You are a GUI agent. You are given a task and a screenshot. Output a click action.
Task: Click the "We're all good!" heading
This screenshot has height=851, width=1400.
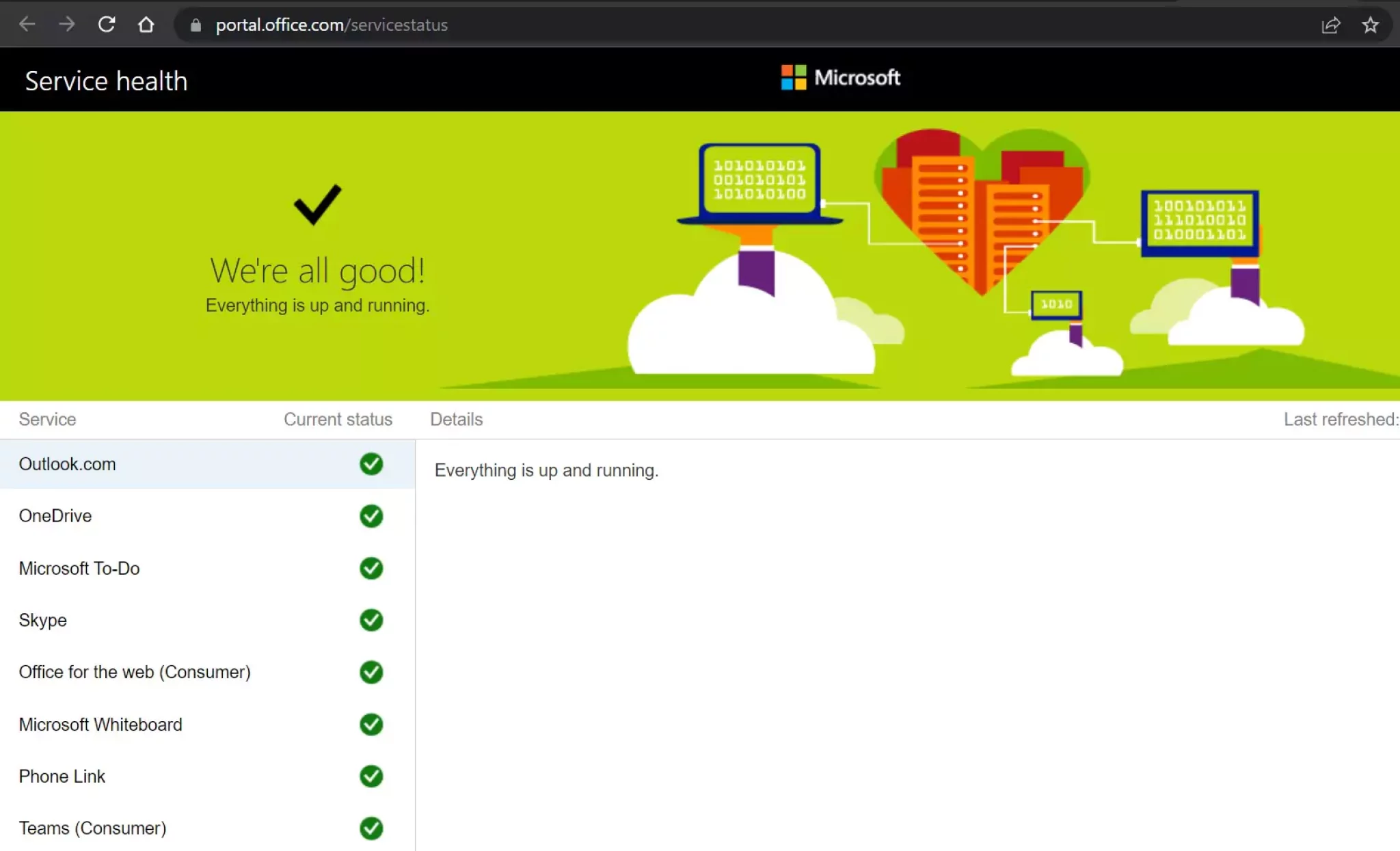pos(317,271)
